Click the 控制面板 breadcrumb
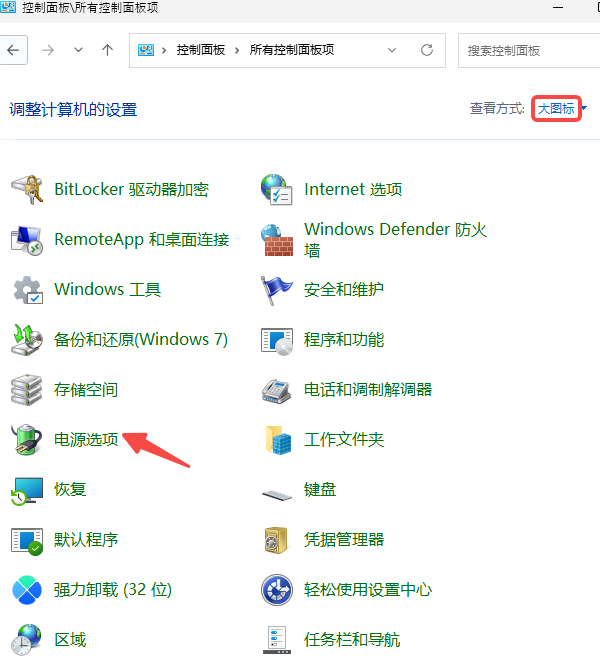Image resolution: width=600 pixels, height=666 pixels. click(200, 50)
